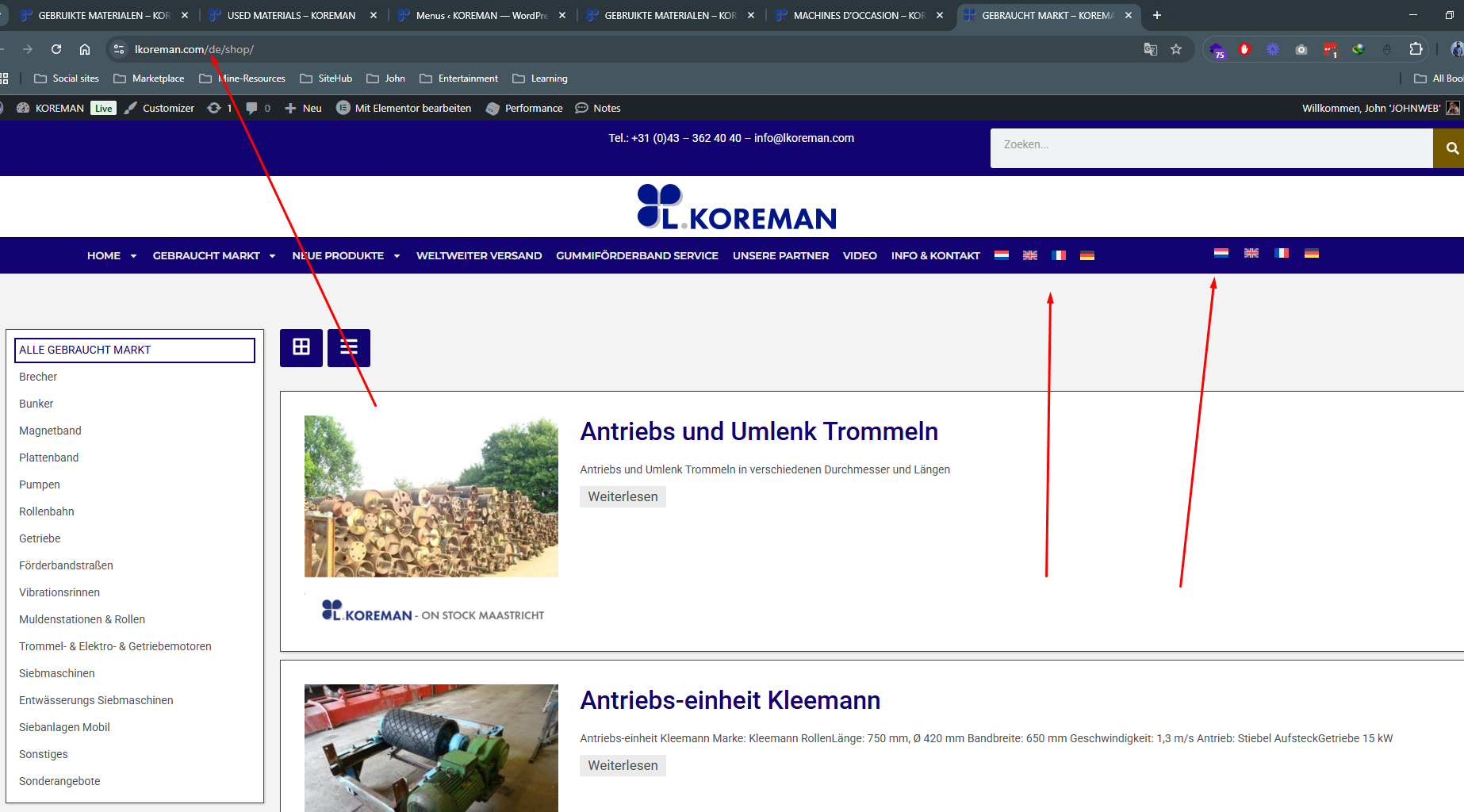This screenshot has height=812, width=1464.
Task: Open the Internet Download Manager globe extension
Action: click(1359, 49)
